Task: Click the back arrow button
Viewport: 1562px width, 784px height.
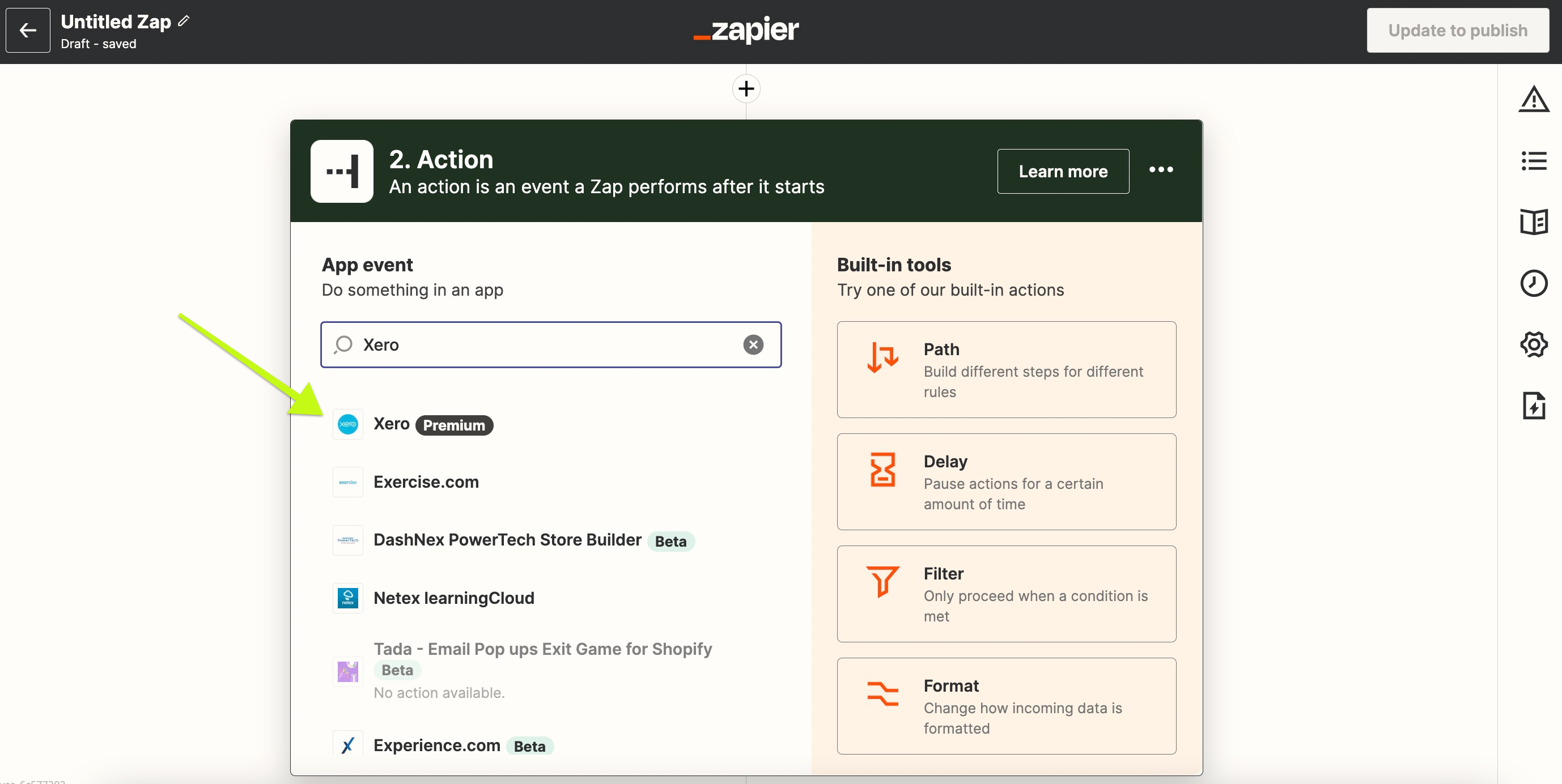Action: tap(28, 30)
